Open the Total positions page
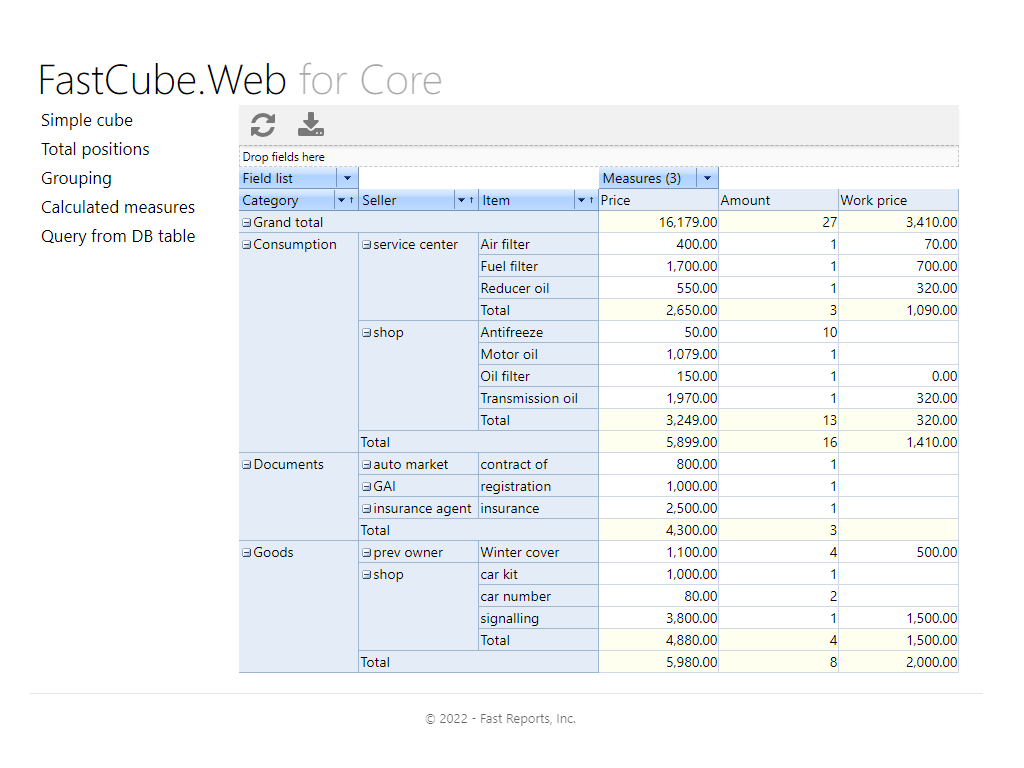1024x768 pixels. tap(95, 149)
